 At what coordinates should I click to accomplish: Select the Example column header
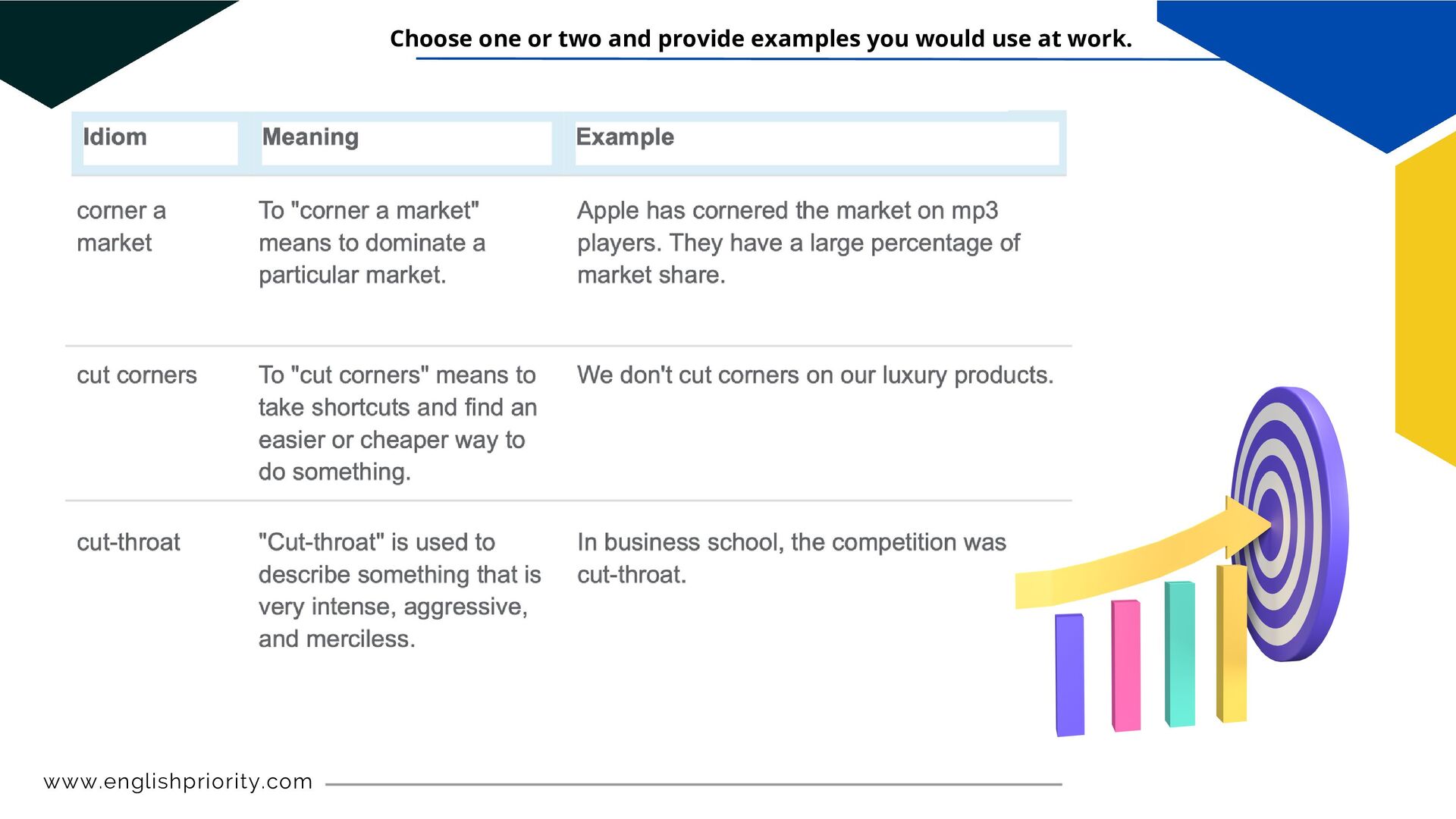click(625, 137)
